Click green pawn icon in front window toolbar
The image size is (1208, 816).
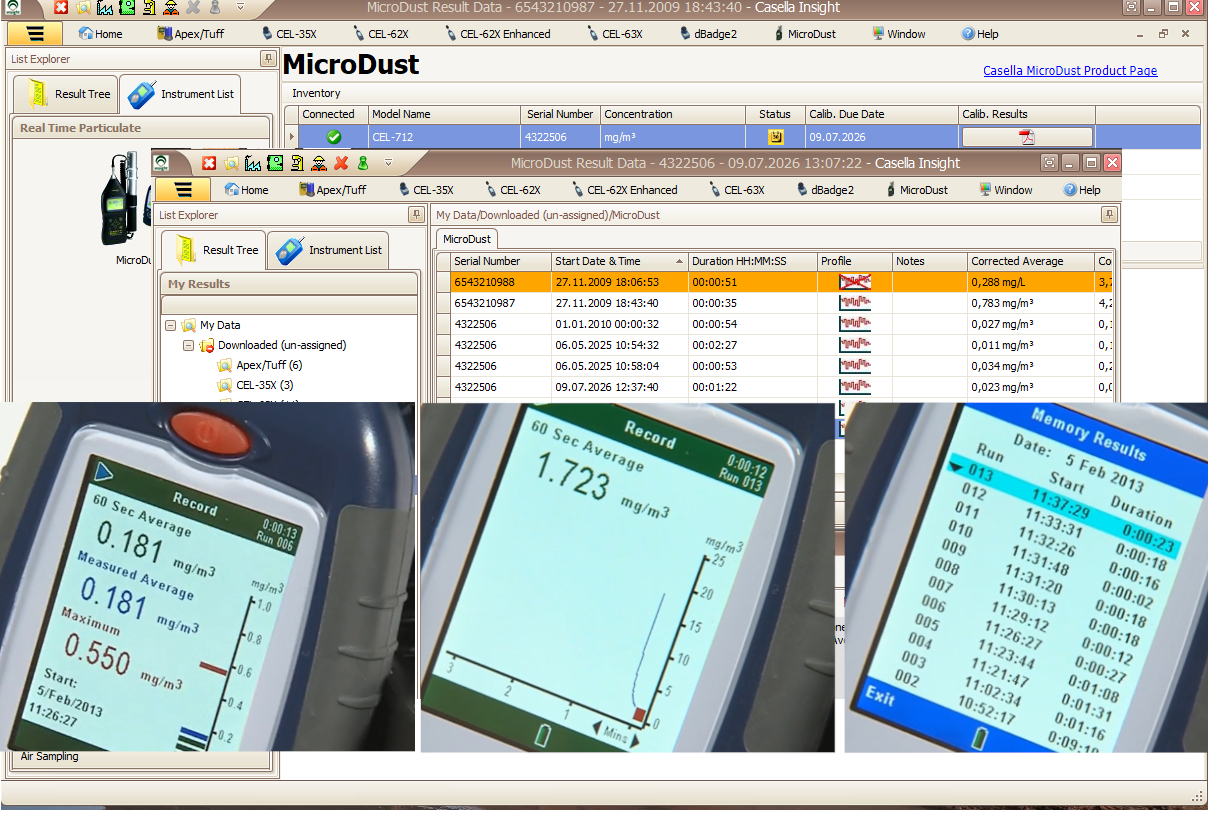363,163
